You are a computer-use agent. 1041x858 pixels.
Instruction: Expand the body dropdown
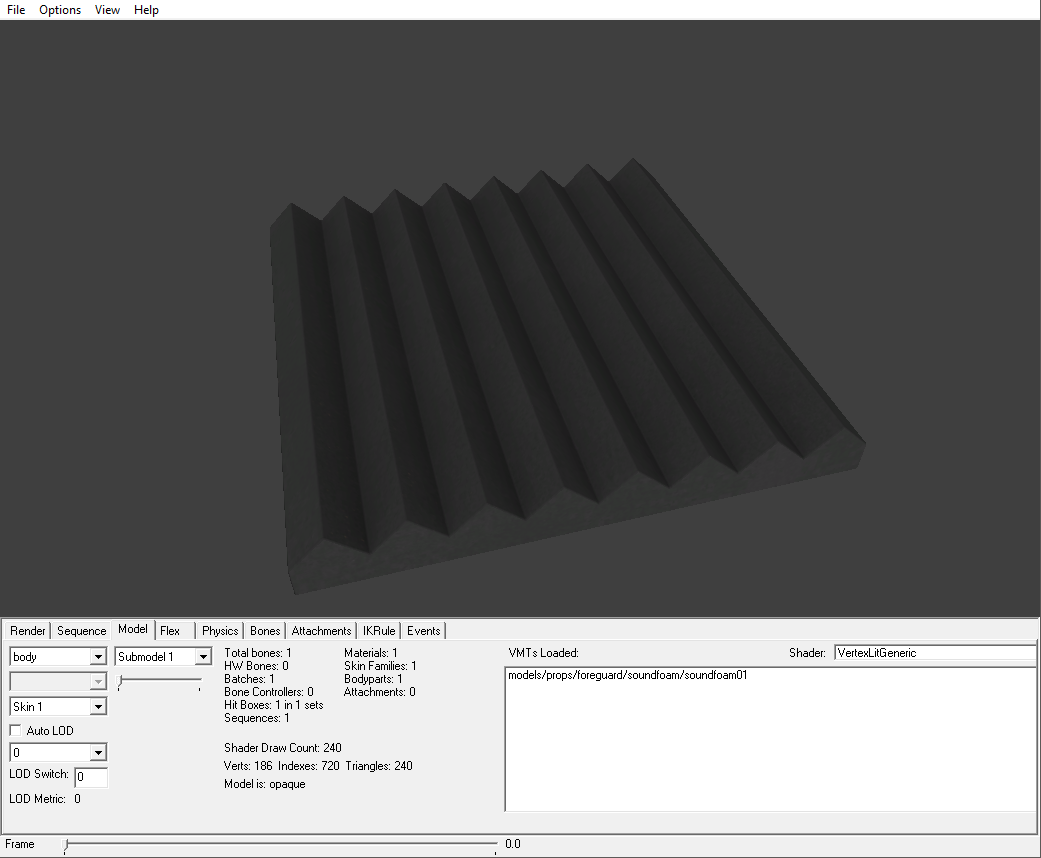(x=98, y=657)
